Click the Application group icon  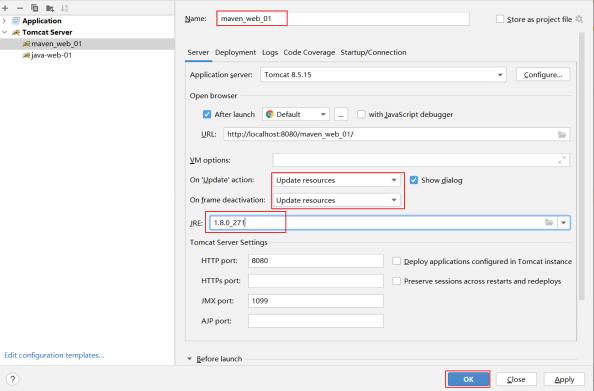point(16,21)
